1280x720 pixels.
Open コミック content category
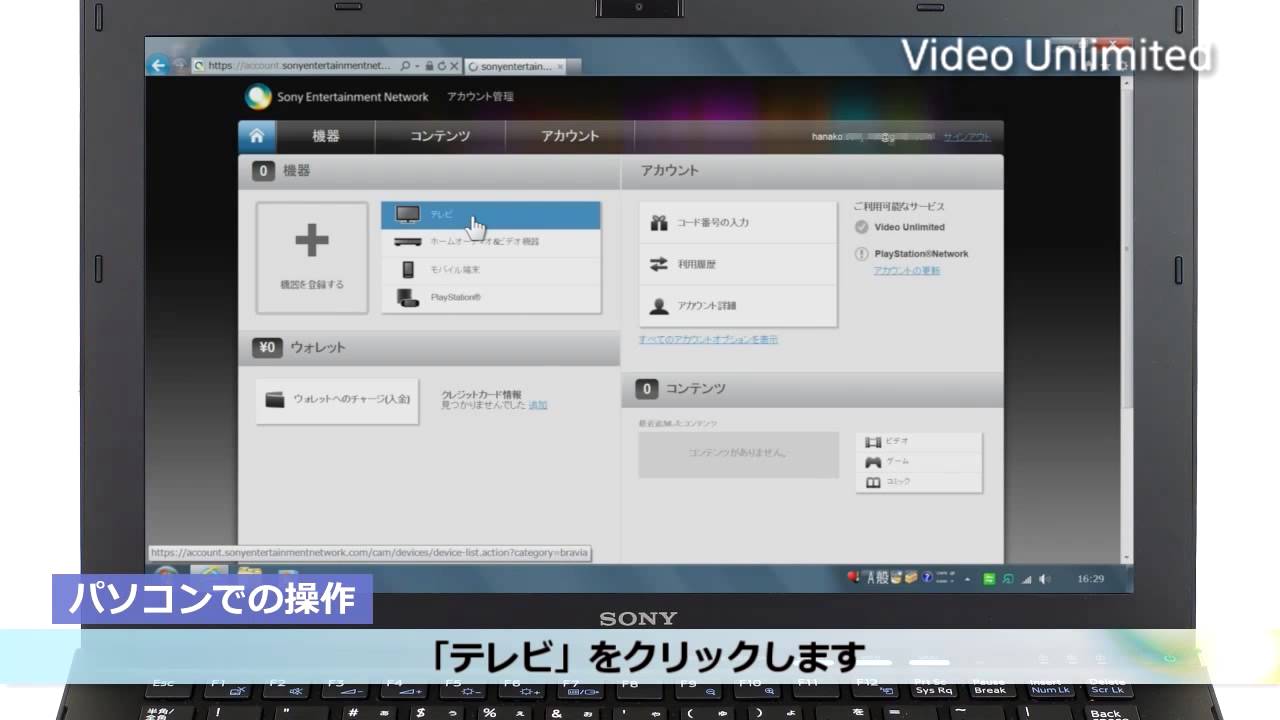920,482
